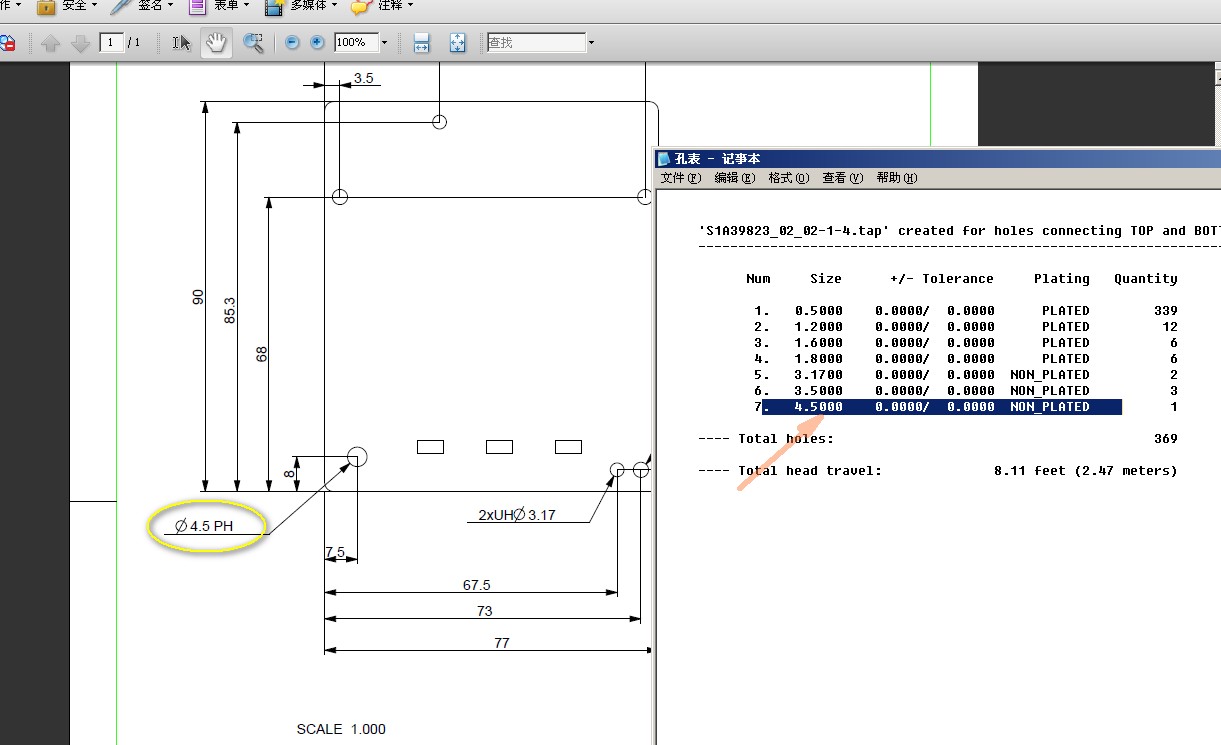Zoom out with the minus button

(292, 43)
